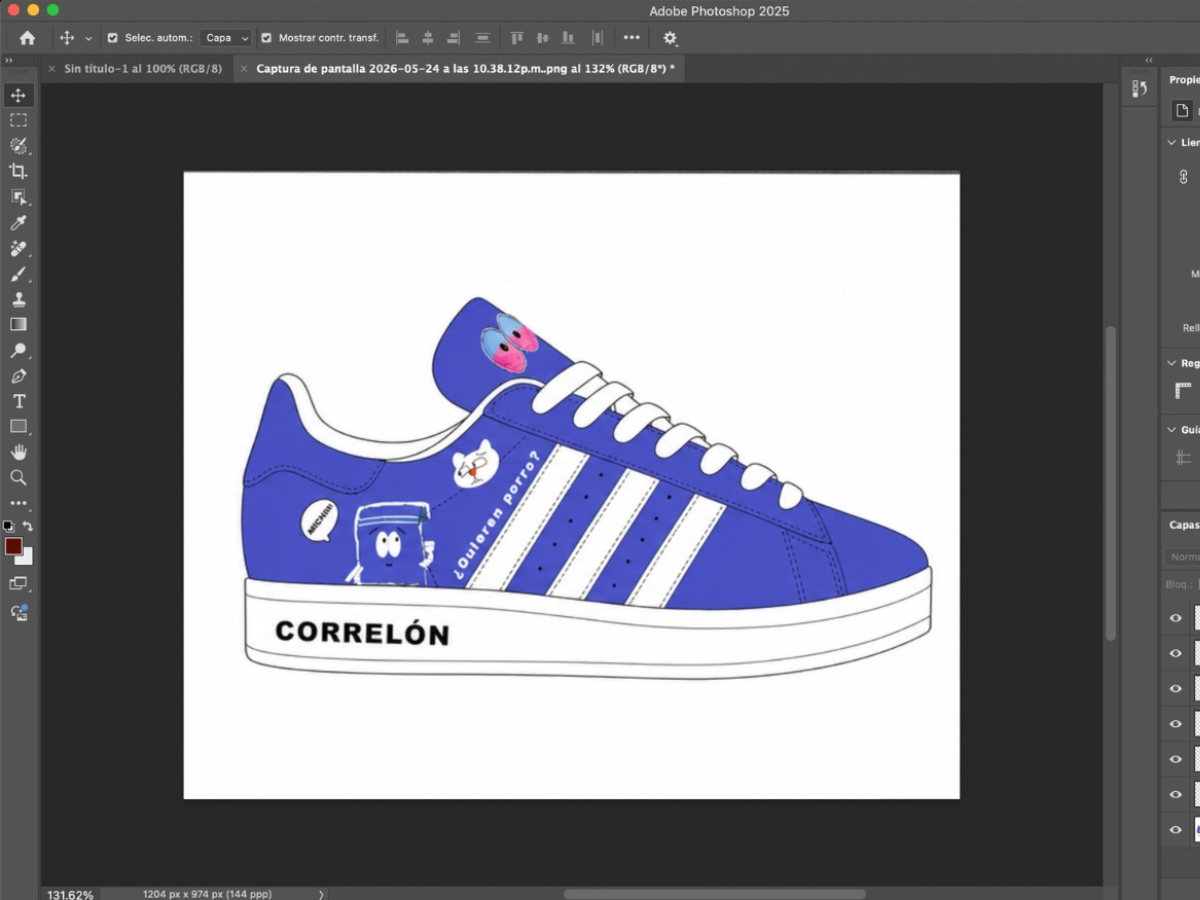Click the chain link icon in Properties

coord(1184,176)
